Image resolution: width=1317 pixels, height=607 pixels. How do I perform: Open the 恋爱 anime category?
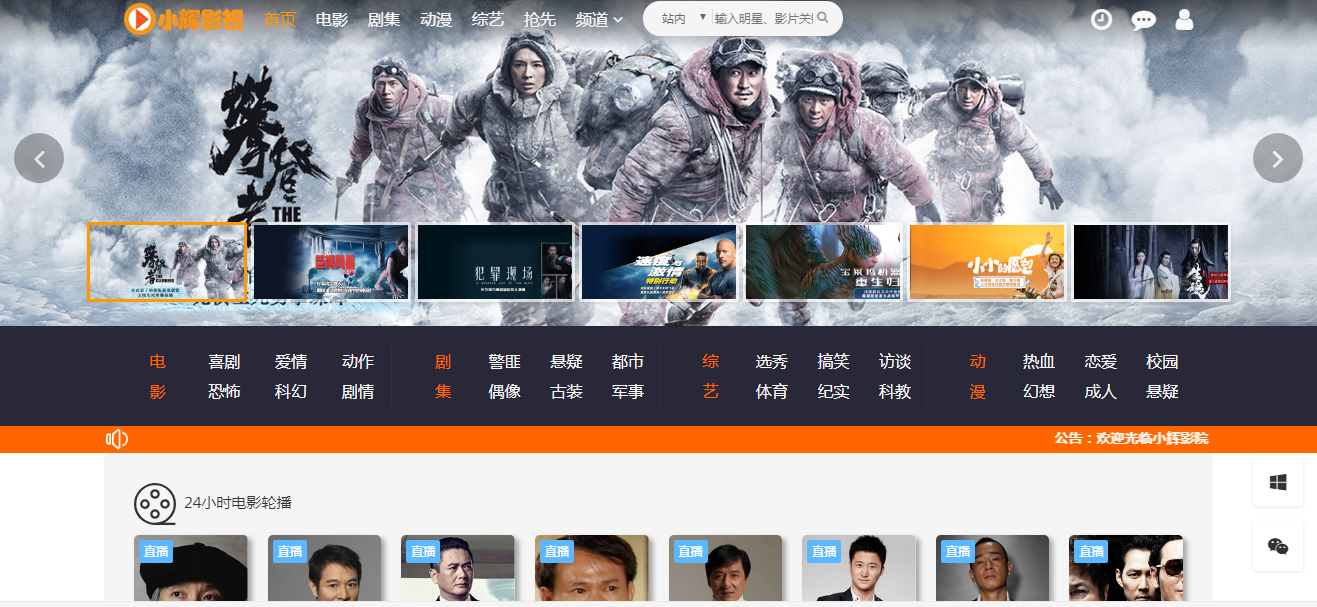click(x=1101, y=362)
